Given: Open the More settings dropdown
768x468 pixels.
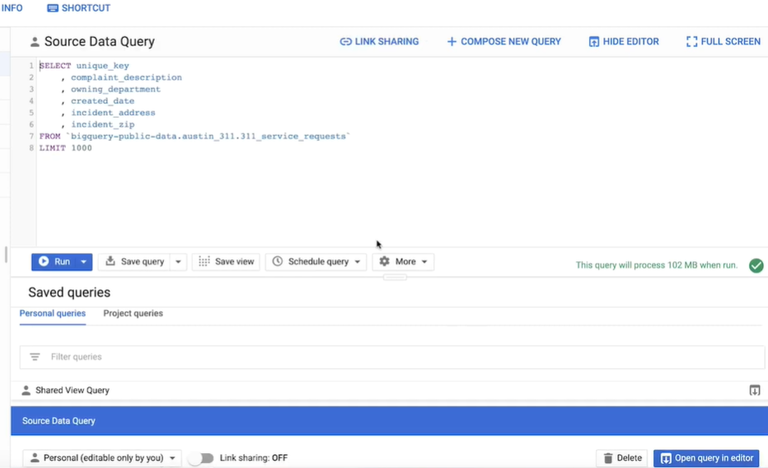Looking at the screenshot, I should click(x=403, y=262).
